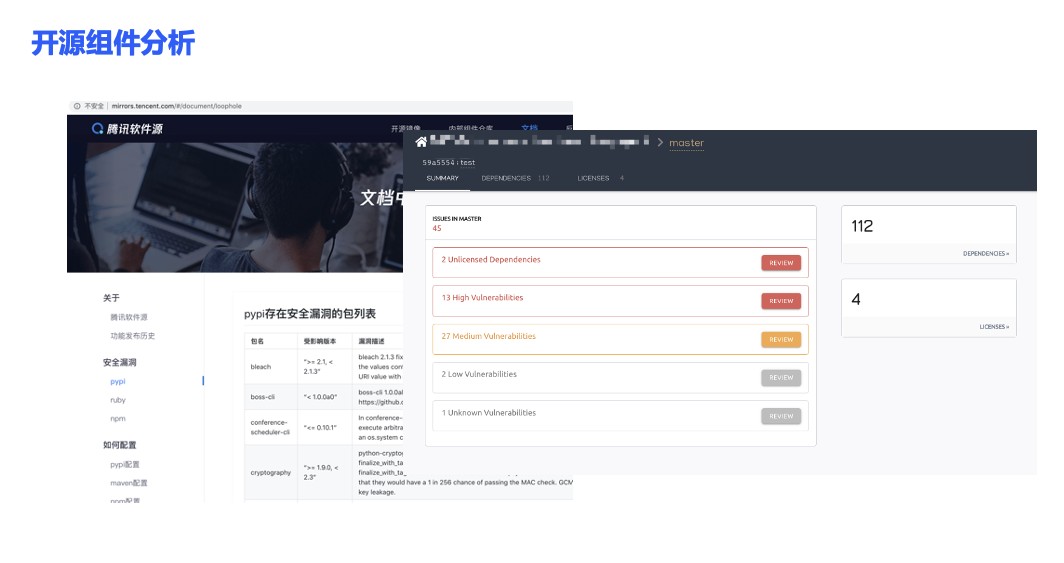This screenshot has width=1064, height=563.
Task: Review the 2 Low Vulnerabilities
Action: tap(781, 378)
